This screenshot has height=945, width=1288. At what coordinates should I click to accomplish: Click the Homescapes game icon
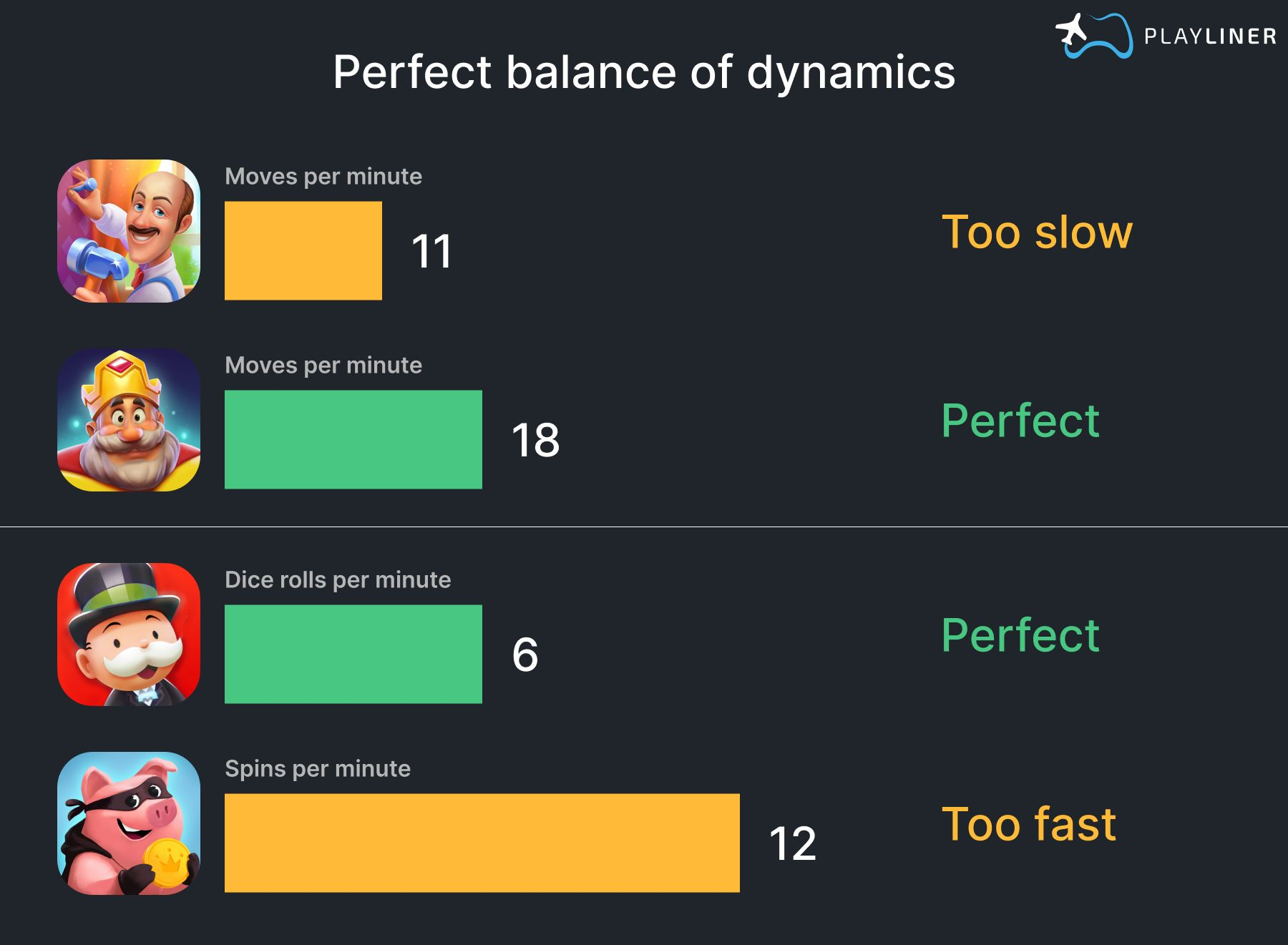(x=129, y=231)
